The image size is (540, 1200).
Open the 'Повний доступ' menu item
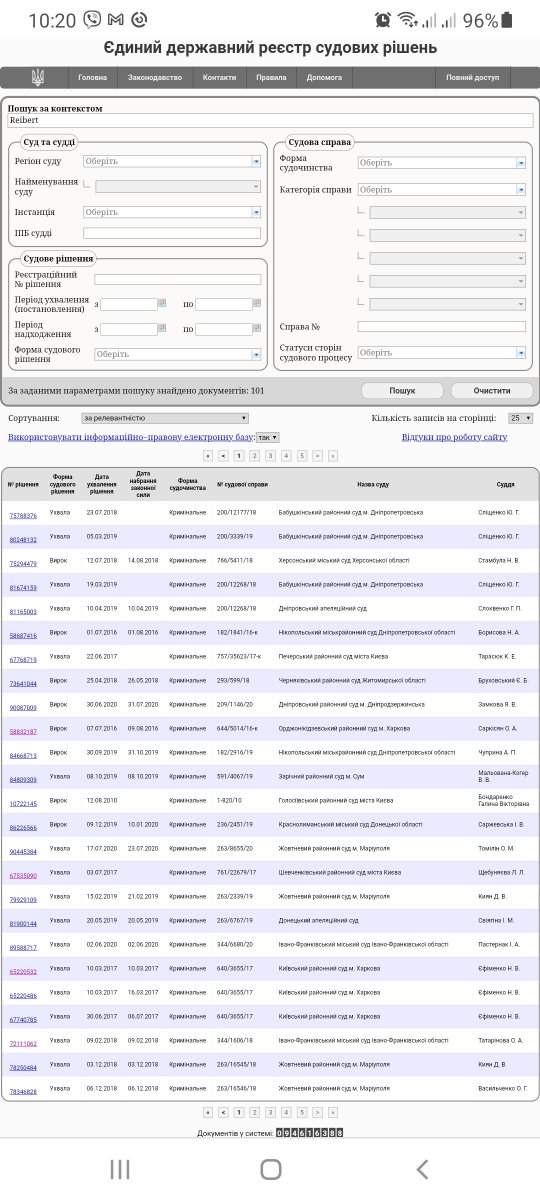pos(473,77)
